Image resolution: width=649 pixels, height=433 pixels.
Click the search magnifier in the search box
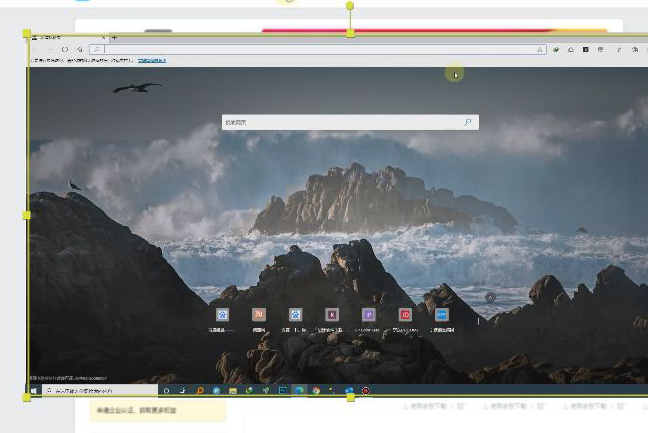pos(467,122)
